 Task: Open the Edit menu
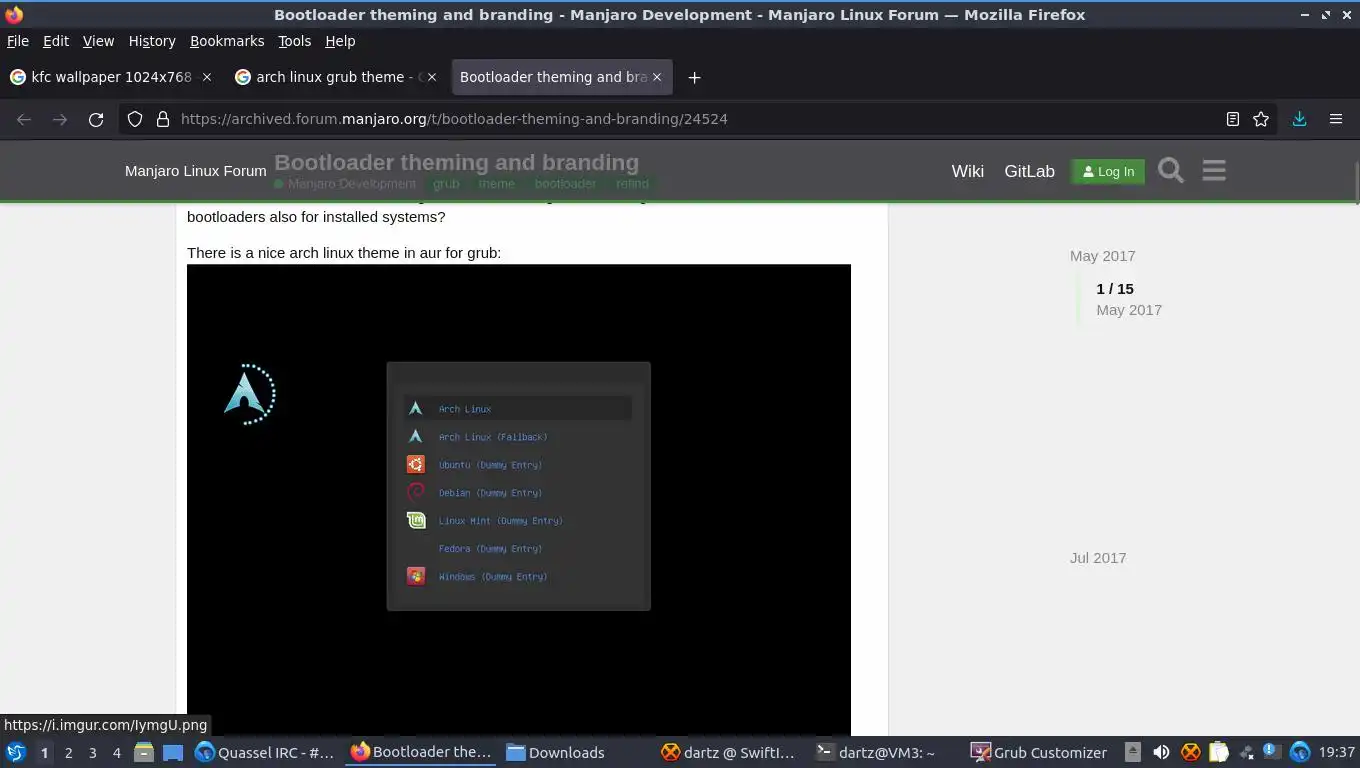[55, 41]
